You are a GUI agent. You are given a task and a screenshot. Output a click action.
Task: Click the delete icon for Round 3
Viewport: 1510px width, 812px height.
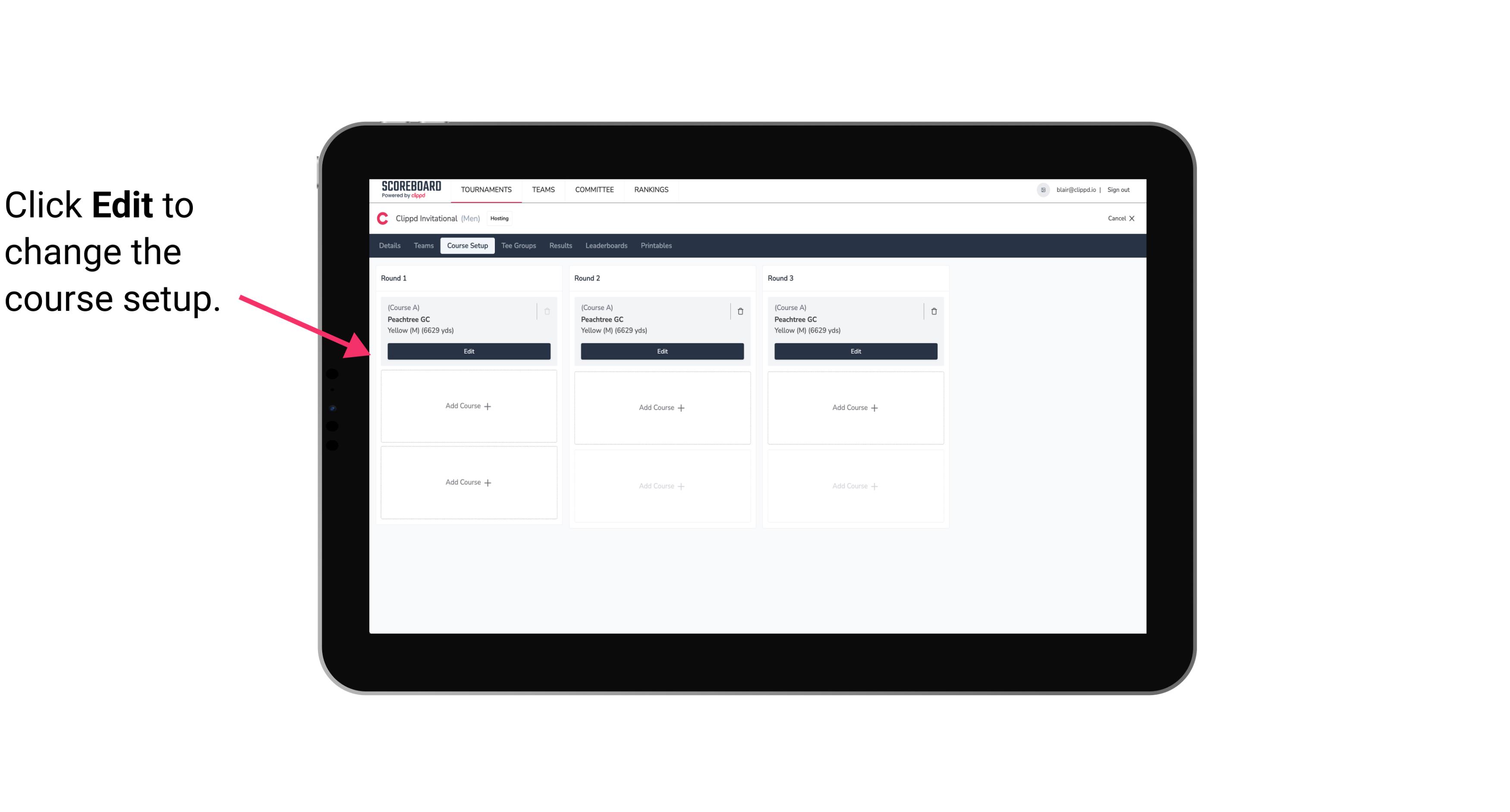933,311
